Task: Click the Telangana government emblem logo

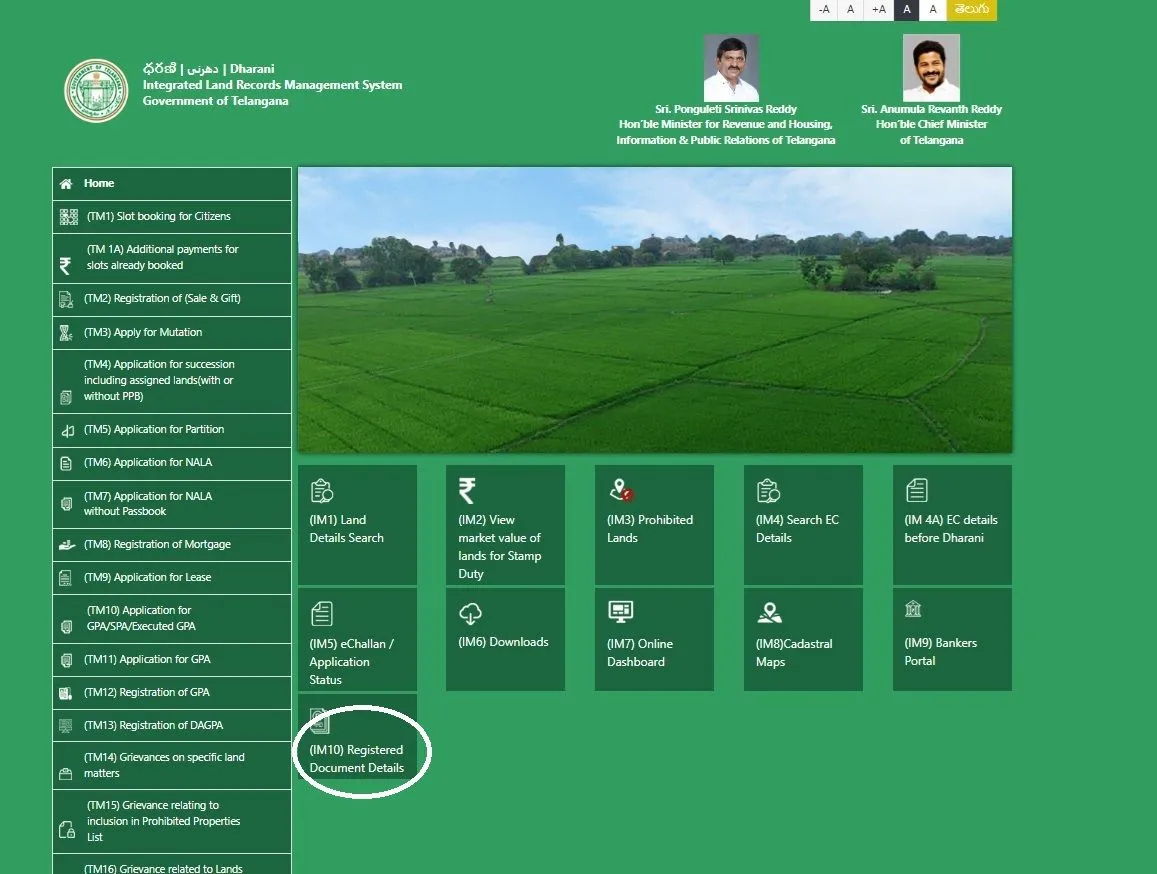Action: point(96,90)
